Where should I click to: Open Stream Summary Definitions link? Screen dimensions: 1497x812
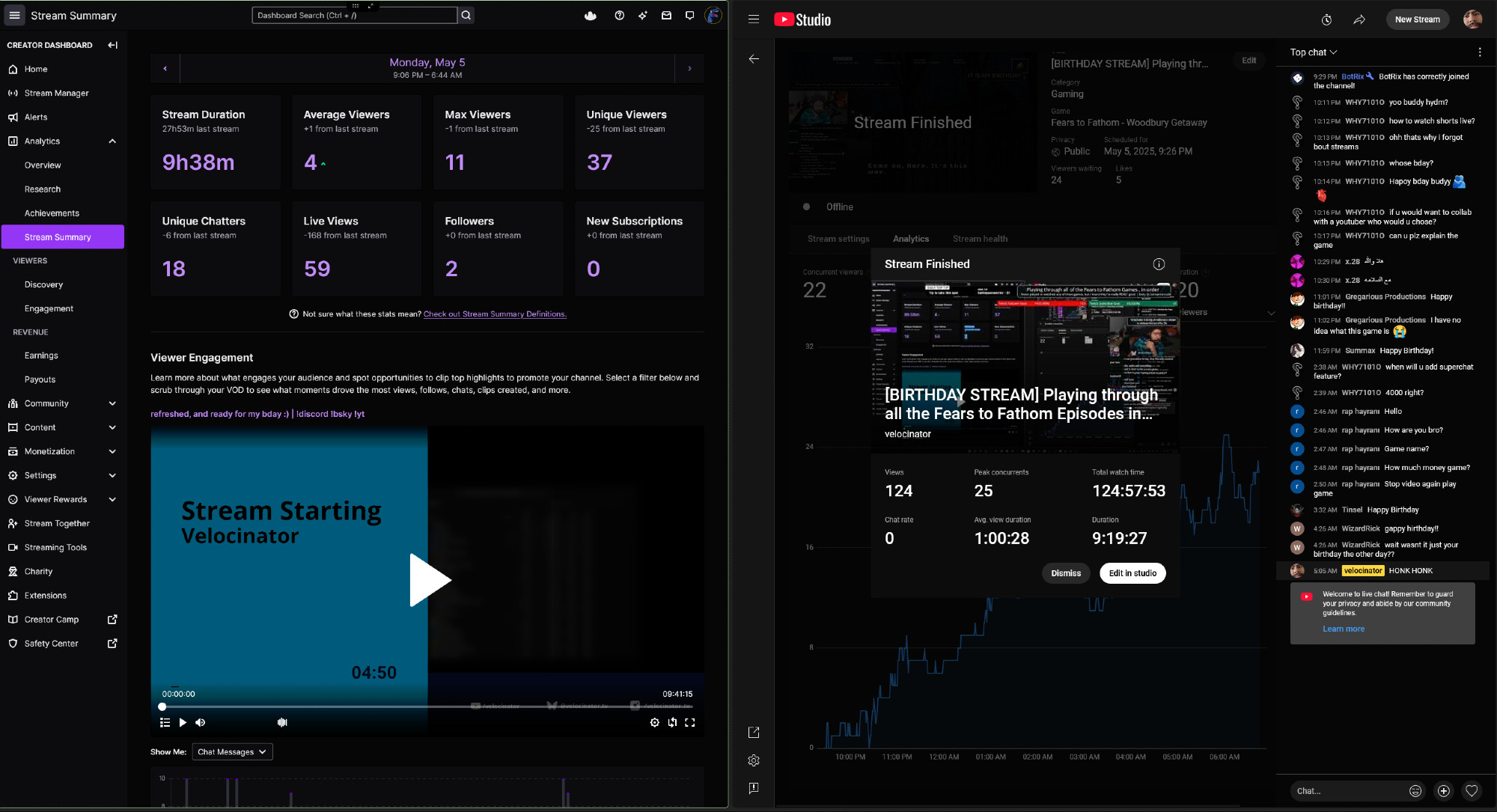[495, 314]
